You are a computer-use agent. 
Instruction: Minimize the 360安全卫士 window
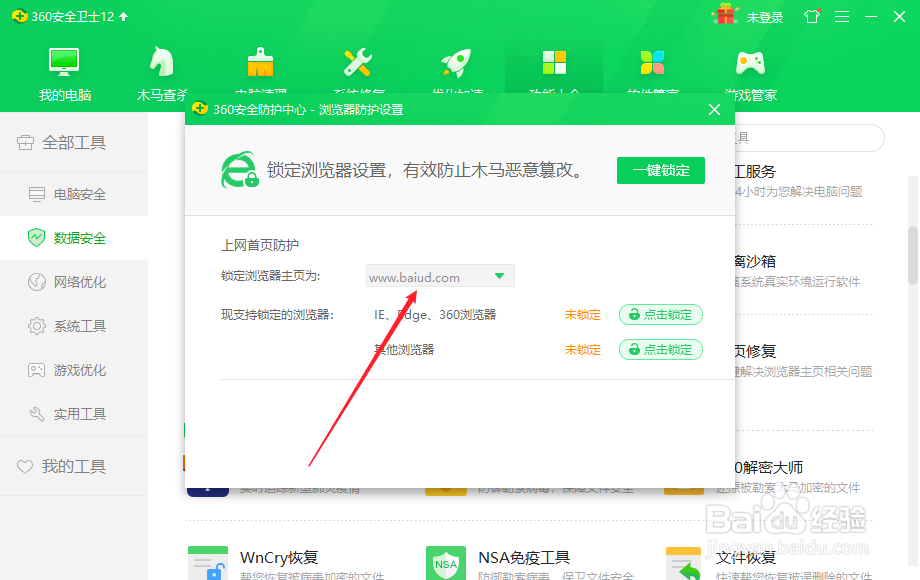pyautogui.click(x=871, y=16)
